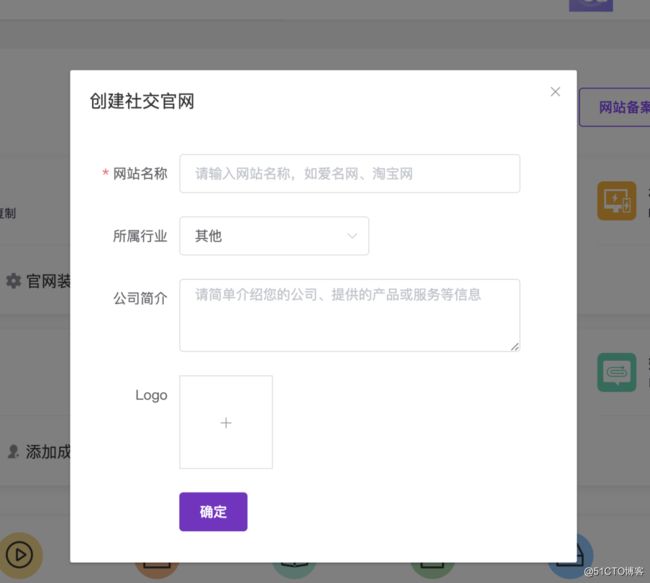Click the orange monitor icon on right
Screen dimensions: 650x583
(616, 201)
